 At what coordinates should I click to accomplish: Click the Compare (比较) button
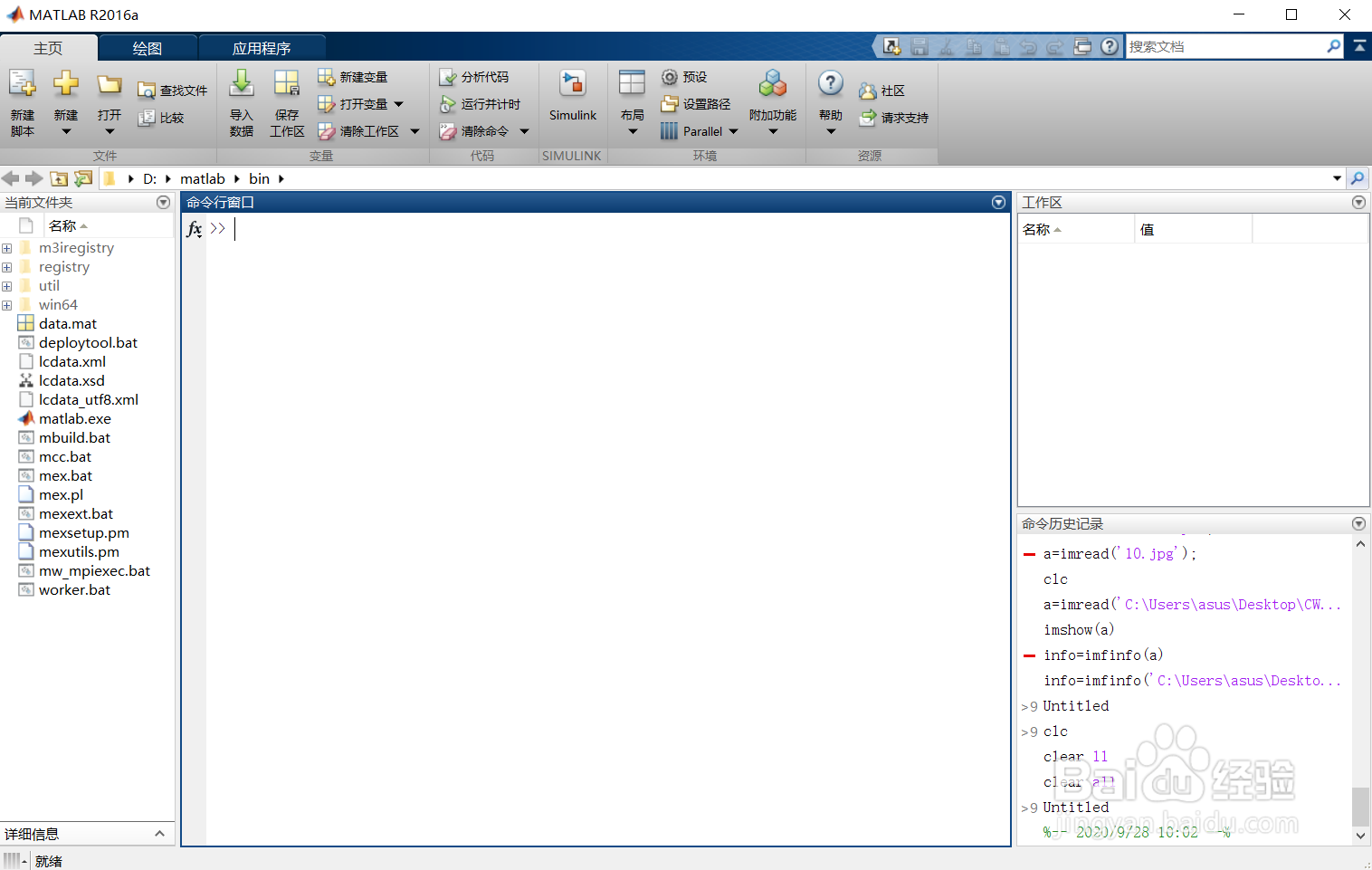160,118
